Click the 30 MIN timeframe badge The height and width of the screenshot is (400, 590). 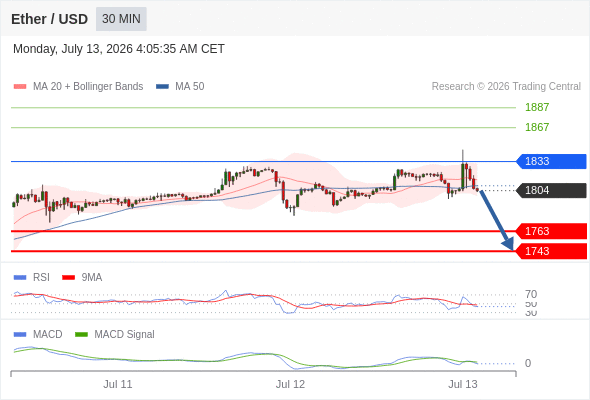pyautogui.click(x=121, y=19)
